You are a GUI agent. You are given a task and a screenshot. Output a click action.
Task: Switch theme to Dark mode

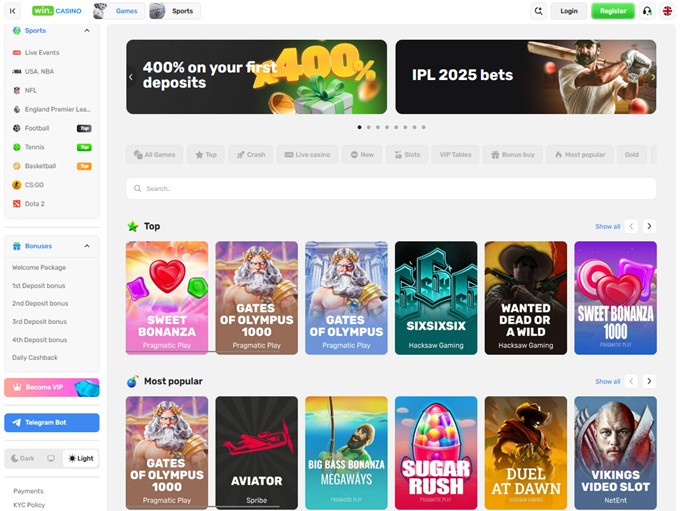click(x=22, y=458)
